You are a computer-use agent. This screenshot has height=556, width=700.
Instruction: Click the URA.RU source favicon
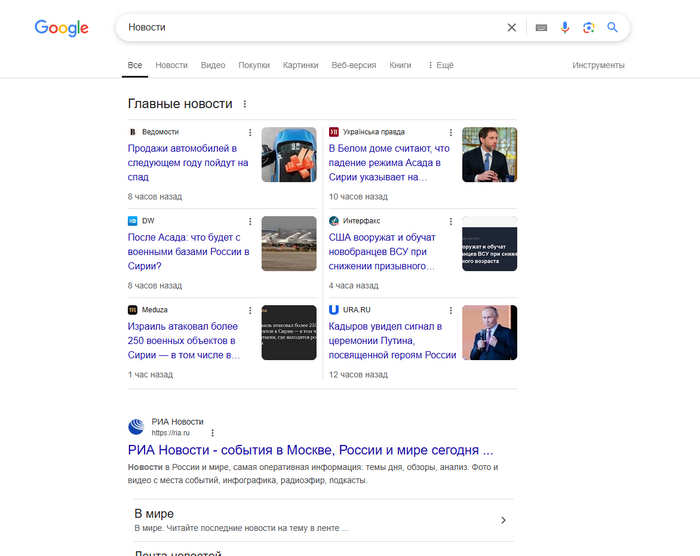(333, 309)
